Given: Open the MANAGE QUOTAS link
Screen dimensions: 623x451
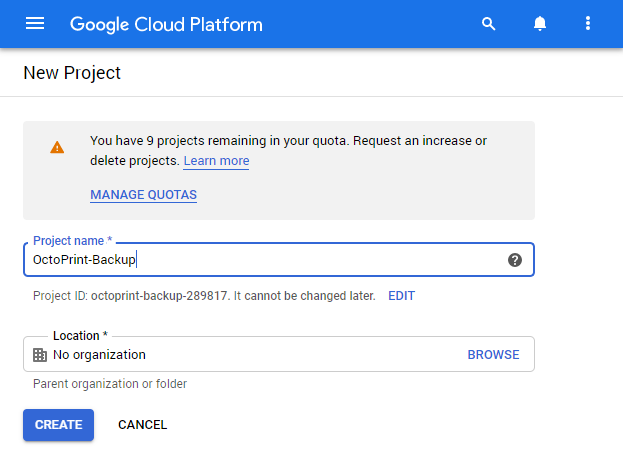Looking at the screenshot, I should [x=143, y=195].
